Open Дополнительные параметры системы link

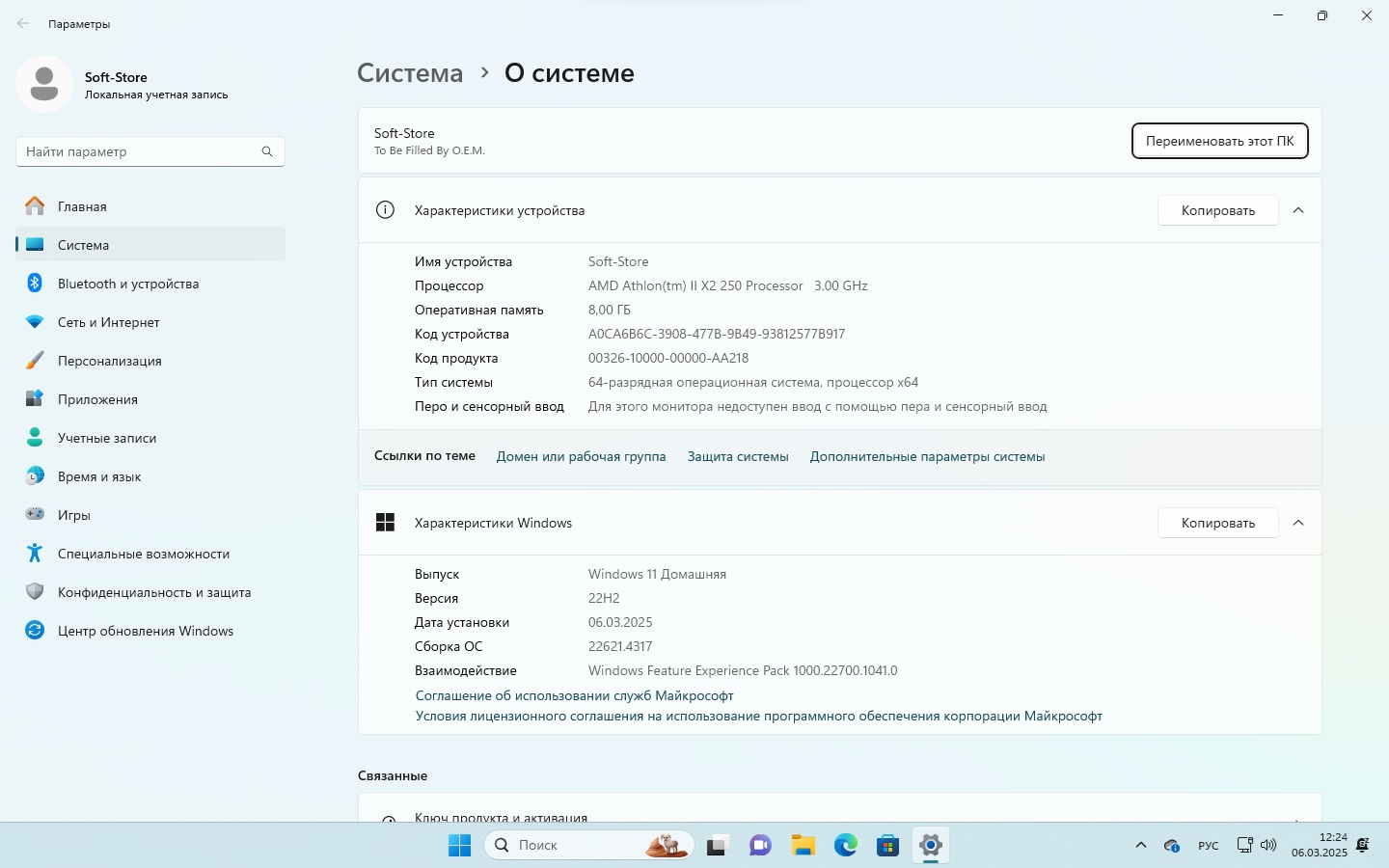tap(927, 456)
